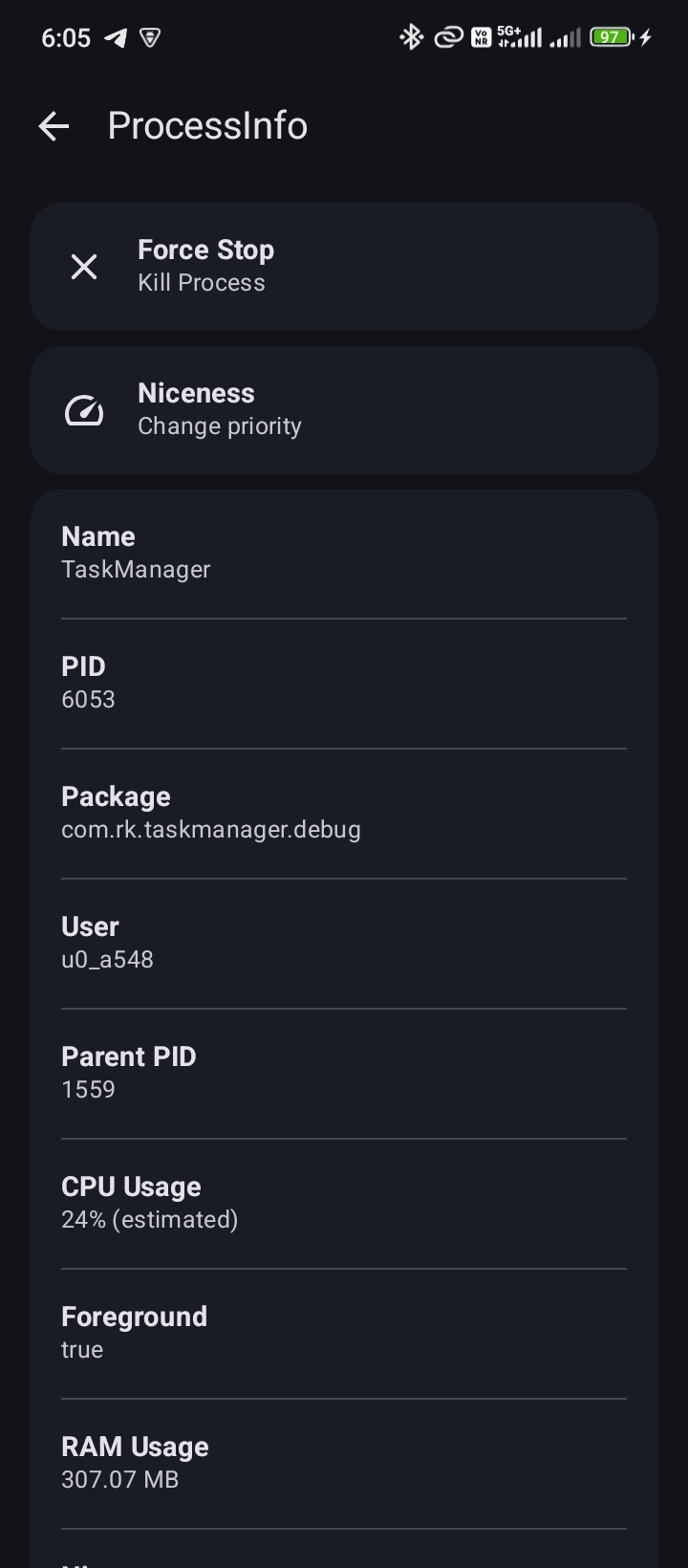The height and width of the screenshot is (1568, 688).
Task: Tap the Package com.rk.taskmanager.debug row
Action: 344,814
